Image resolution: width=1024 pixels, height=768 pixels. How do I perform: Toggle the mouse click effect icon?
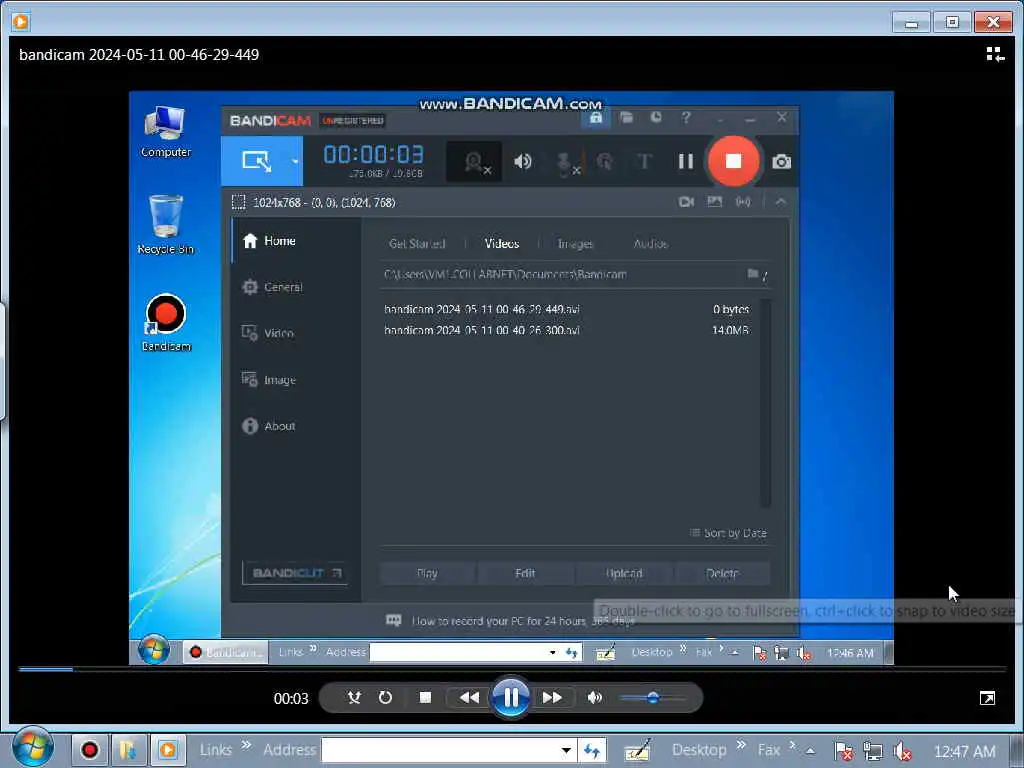[605, 161]
